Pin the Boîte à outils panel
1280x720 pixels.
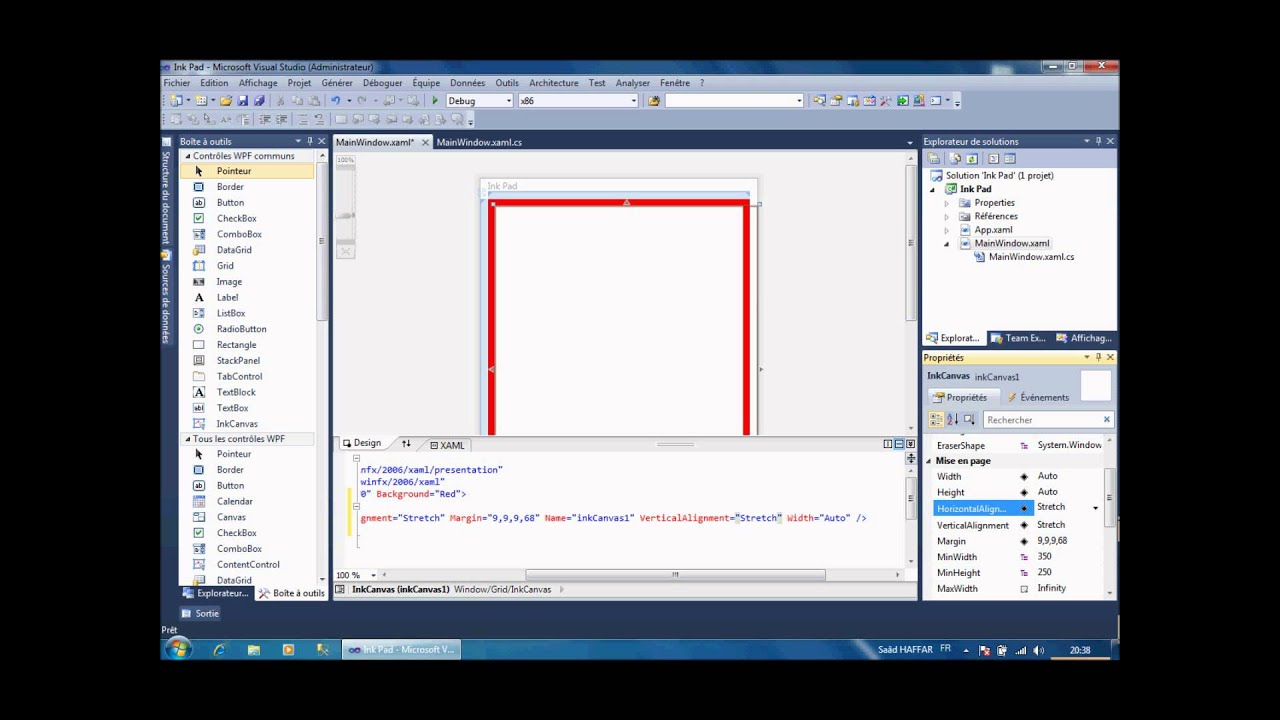(309, 142)
